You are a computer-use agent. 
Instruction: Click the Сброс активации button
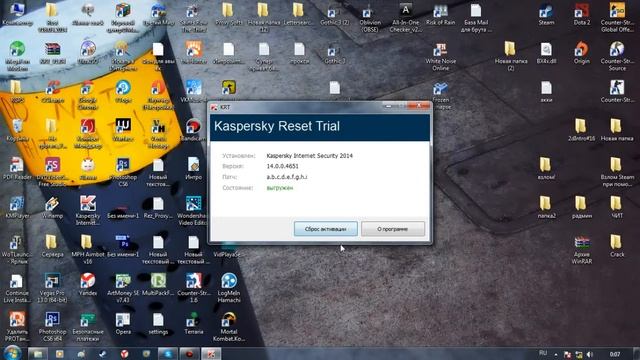pyautogui.click(x=326, y=229)
